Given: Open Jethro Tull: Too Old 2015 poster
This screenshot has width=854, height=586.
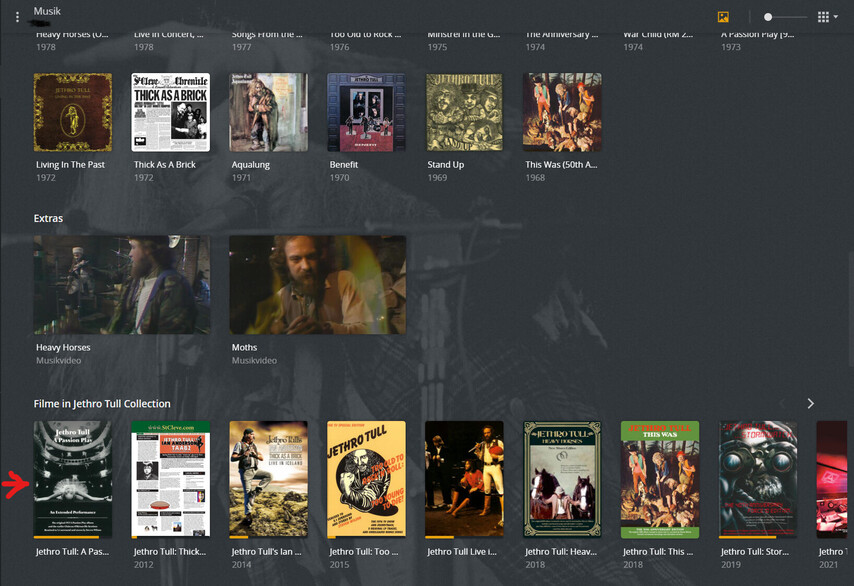Looking at the screenshot, I should (366, 479).
